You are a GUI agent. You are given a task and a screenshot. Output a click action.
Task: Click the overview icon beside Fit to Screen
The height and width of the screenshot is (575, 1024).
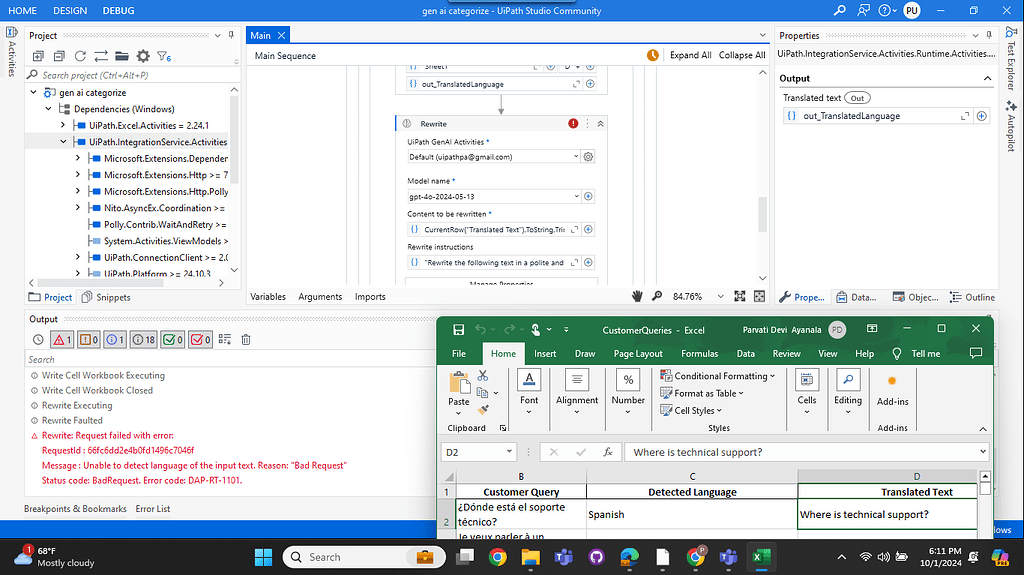760,297
